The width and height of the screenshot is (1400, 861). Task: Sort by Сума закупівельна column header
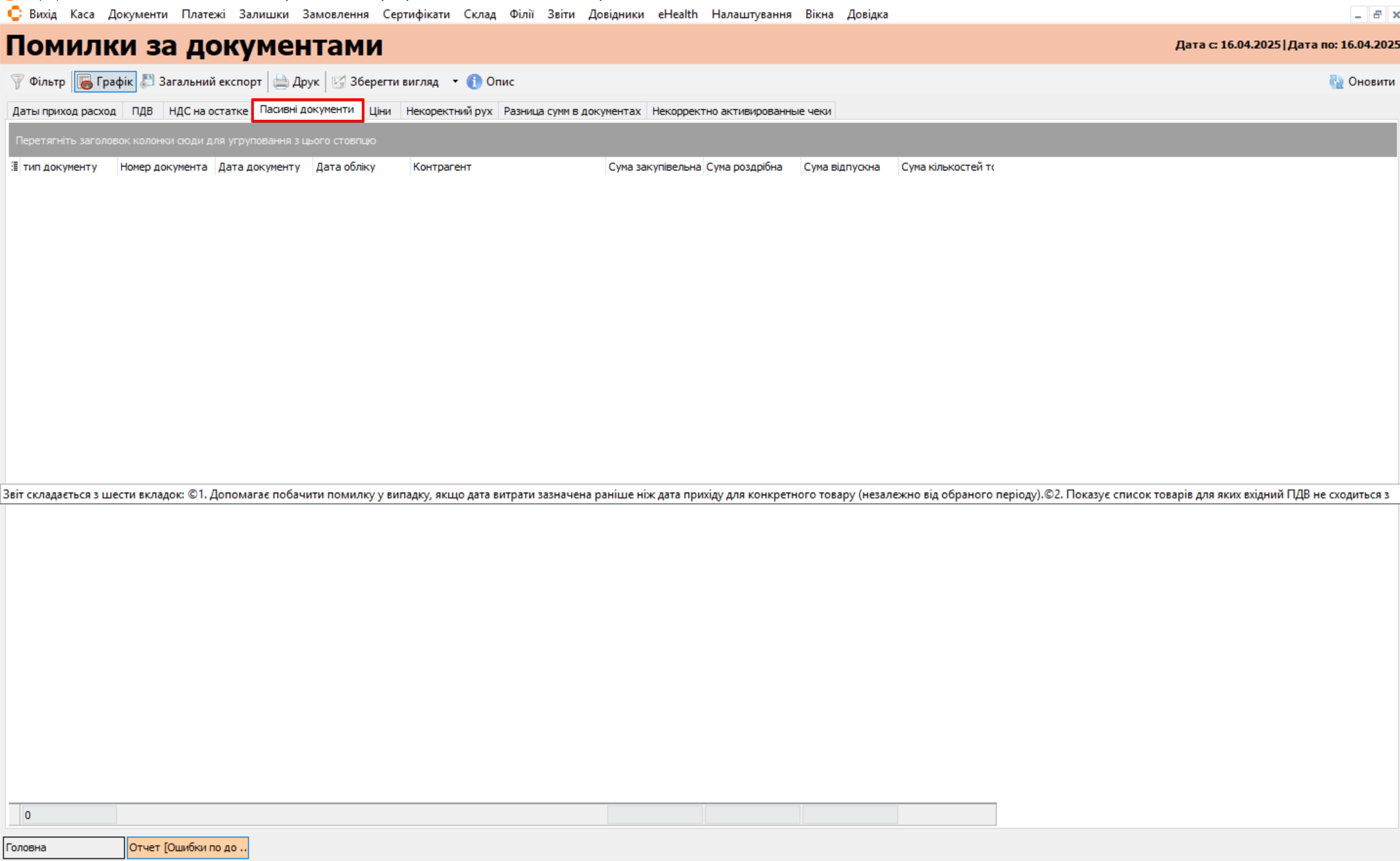click(654, 167)
